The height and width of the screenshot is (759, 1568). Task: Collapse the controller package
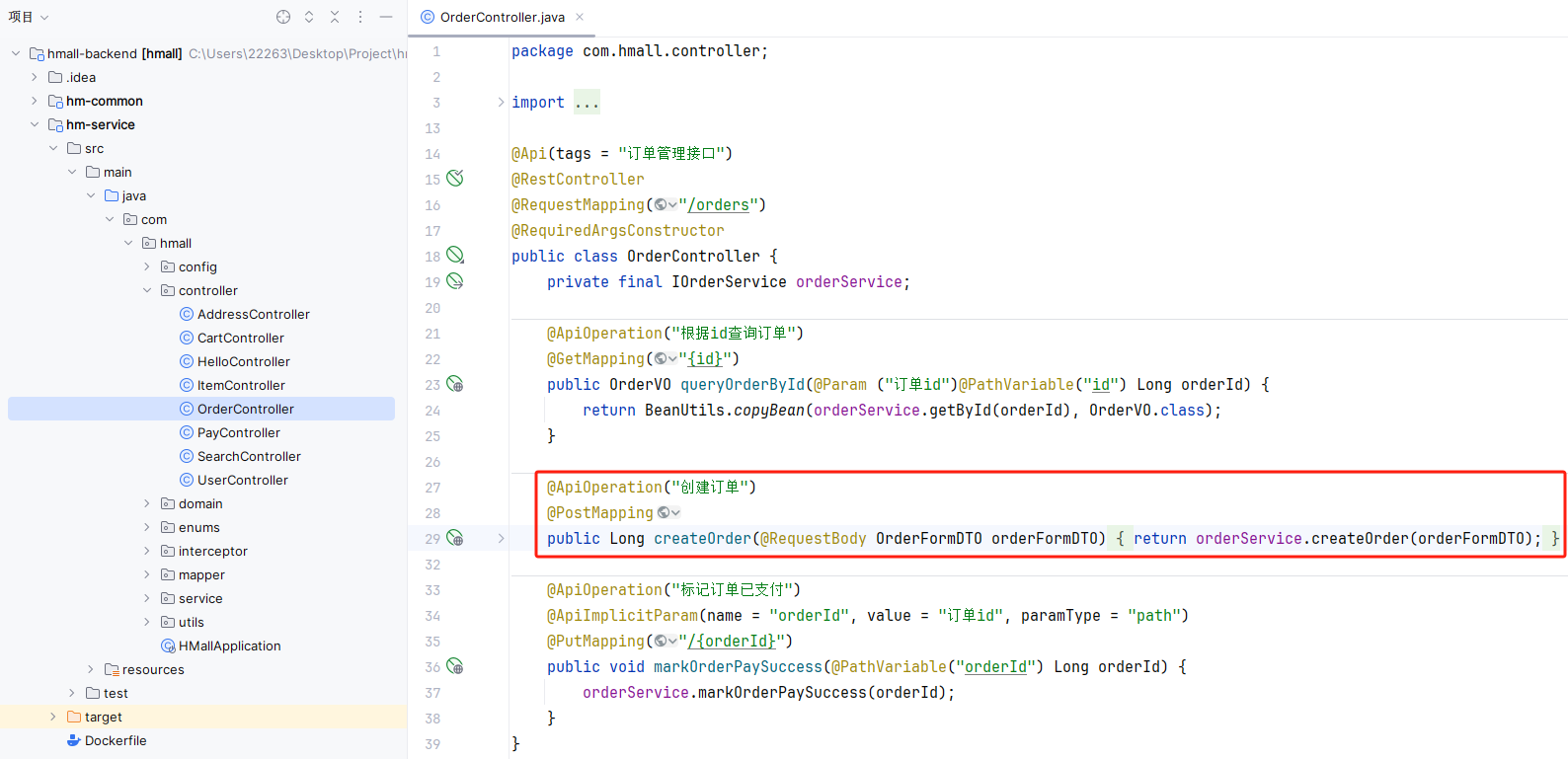pyautogui.click(x=147, y=290)
